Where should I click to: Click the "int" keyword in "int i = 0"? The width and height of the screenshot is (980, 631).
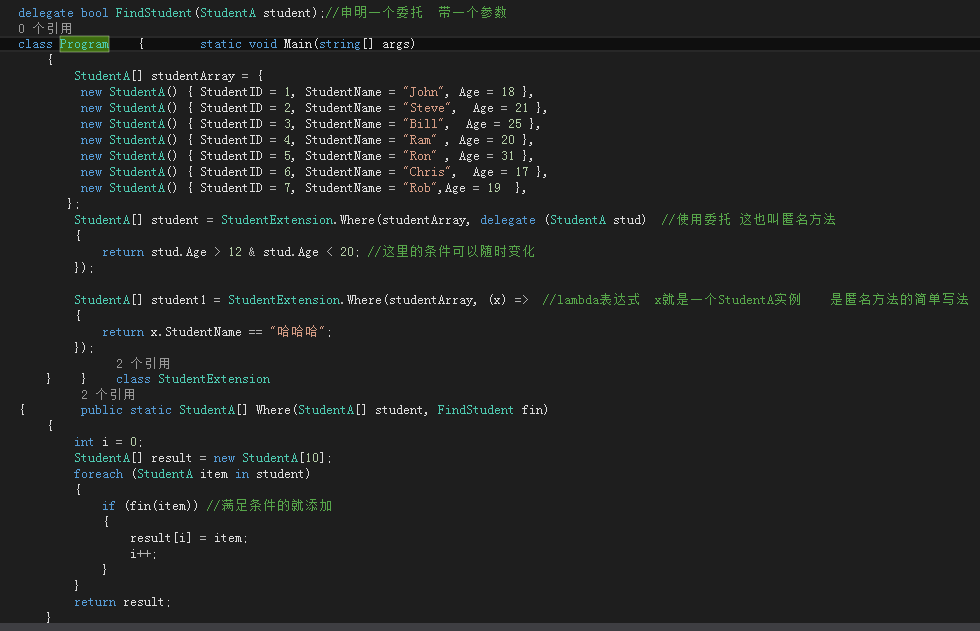[x=84, y=442]
